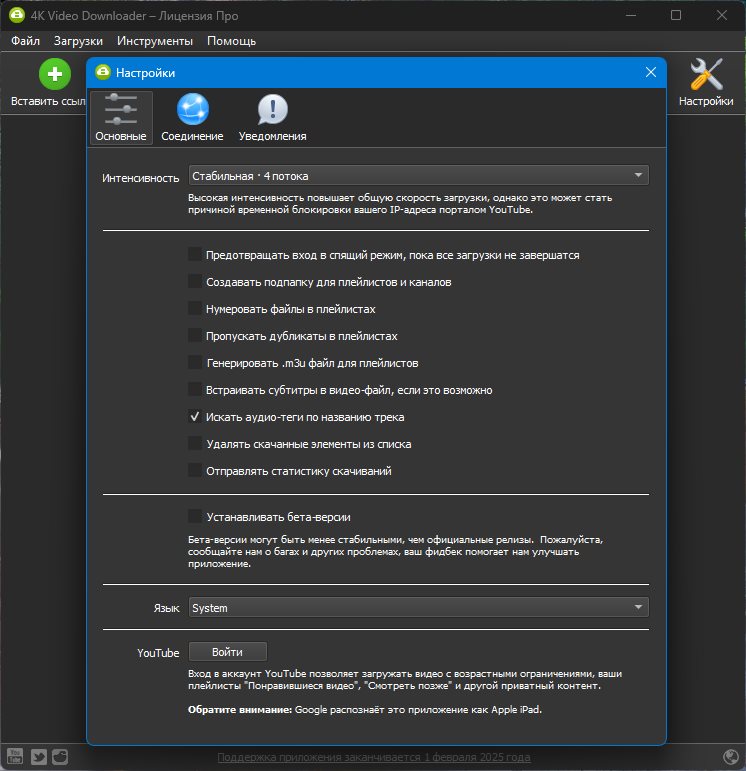
Task: Select the Основные sliders tab
Action: (121, 118)
